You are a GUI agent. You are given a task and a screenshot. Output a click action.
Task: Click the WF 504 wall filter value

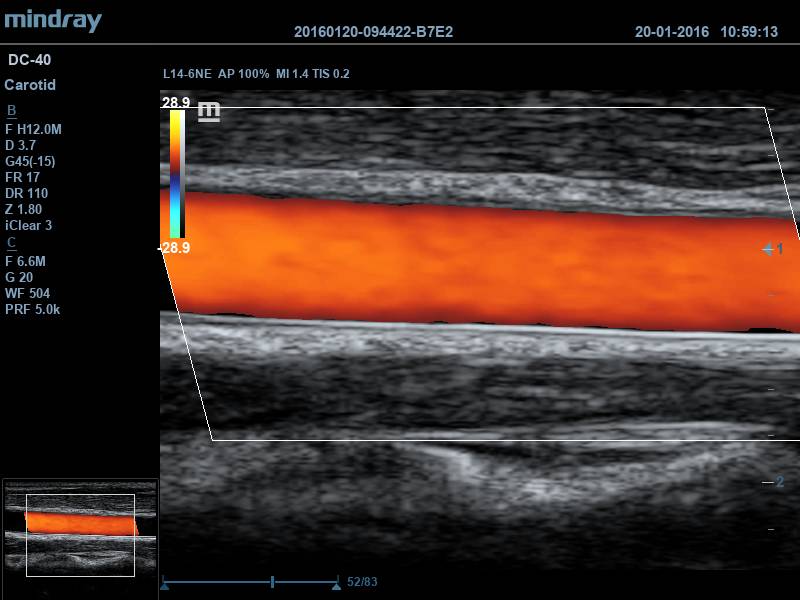click(x=27, y=293)
